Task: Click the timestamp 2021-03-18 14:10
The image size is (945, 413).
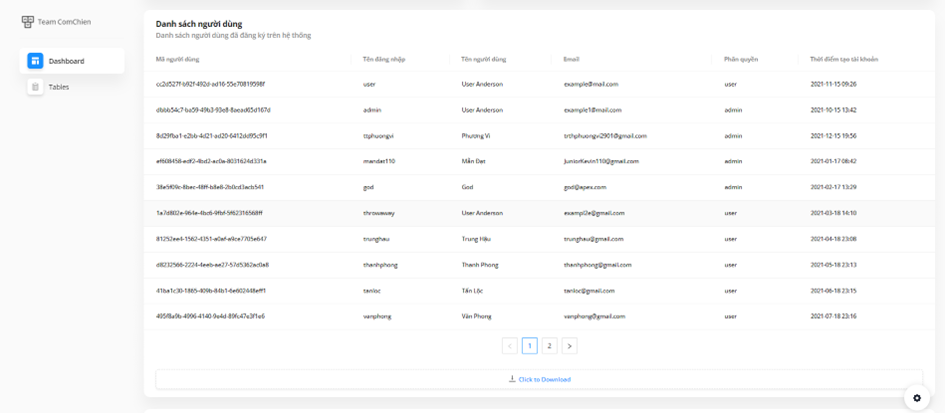Action: 833,213
